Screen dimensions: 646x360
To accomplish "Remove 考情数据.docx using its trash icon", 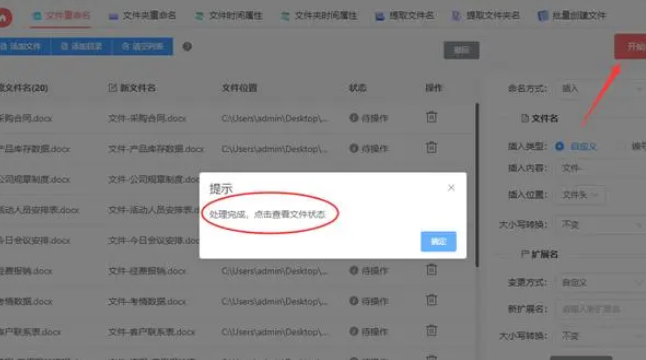I will coord(431,300).
